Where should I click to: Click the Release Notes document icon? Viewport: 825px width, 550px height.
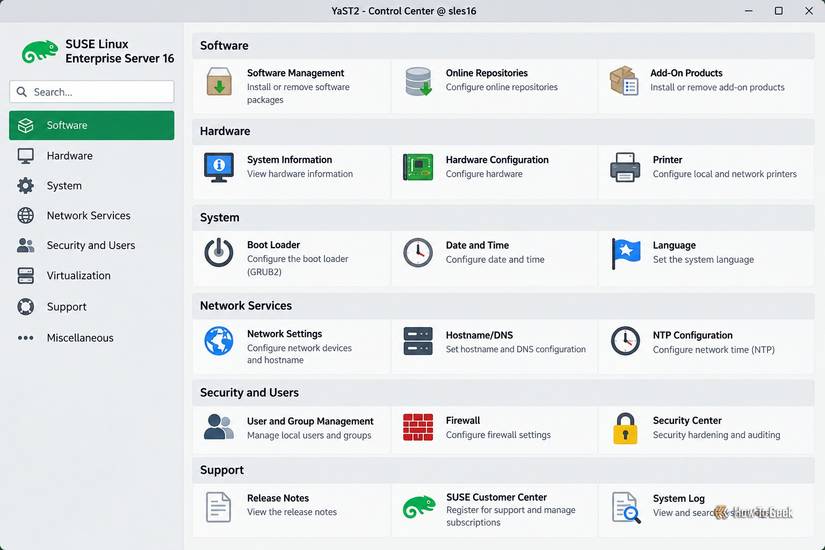coord(218,507)
